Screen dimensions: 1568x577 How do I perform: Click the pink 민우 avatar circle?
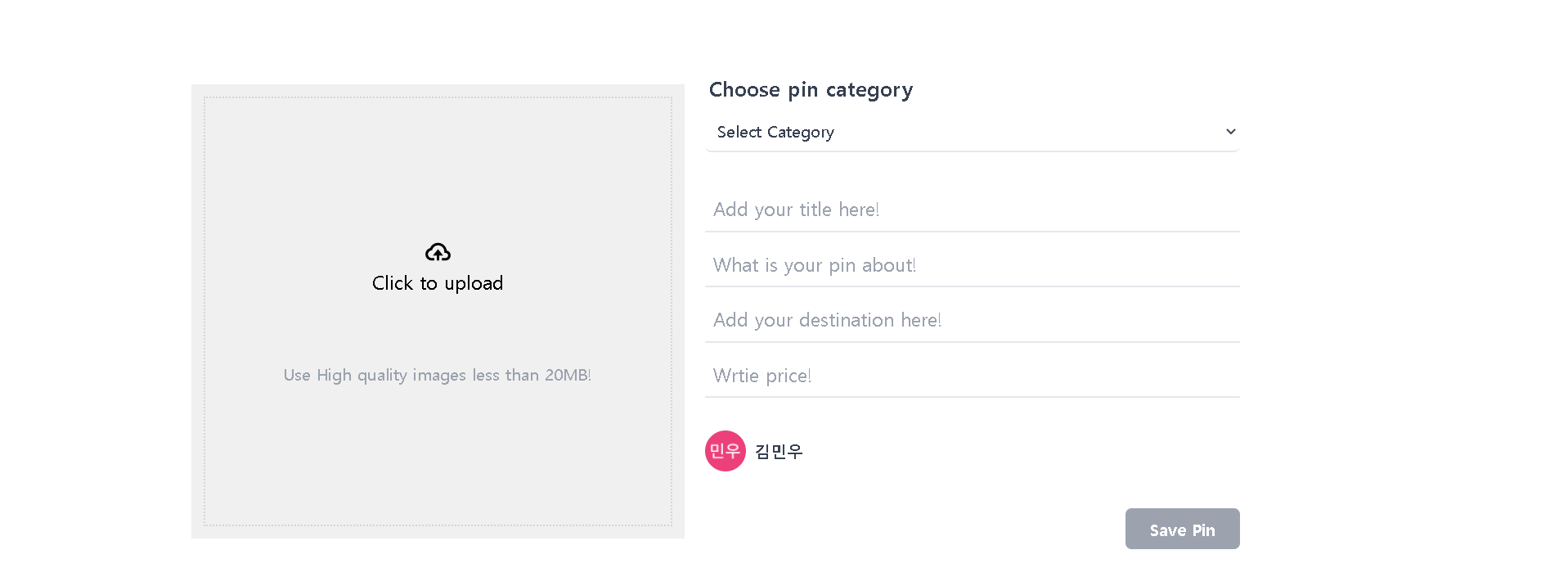pos(725,451)
